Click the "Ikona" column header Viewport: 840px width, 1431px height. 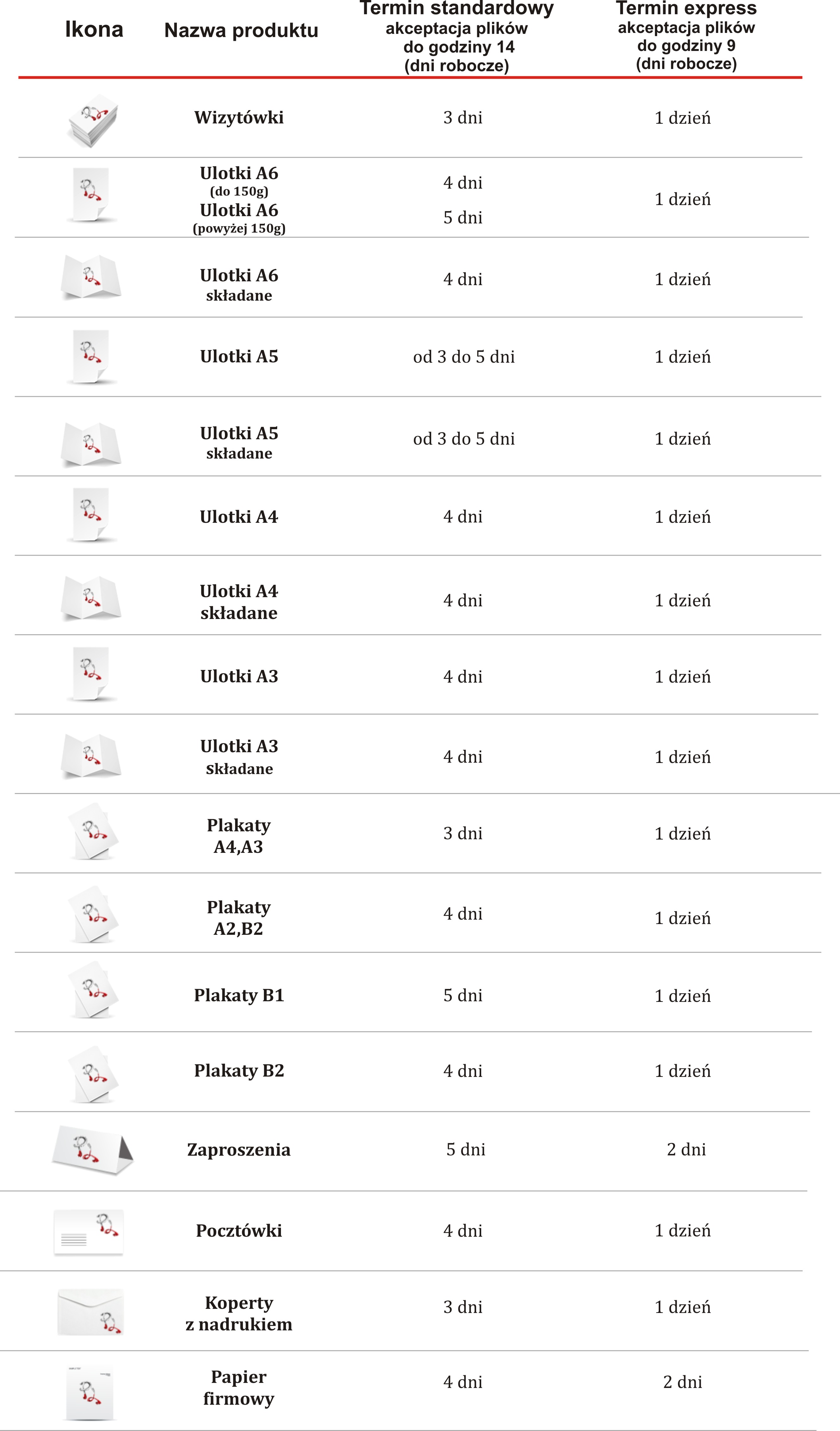tap(94, 29)
